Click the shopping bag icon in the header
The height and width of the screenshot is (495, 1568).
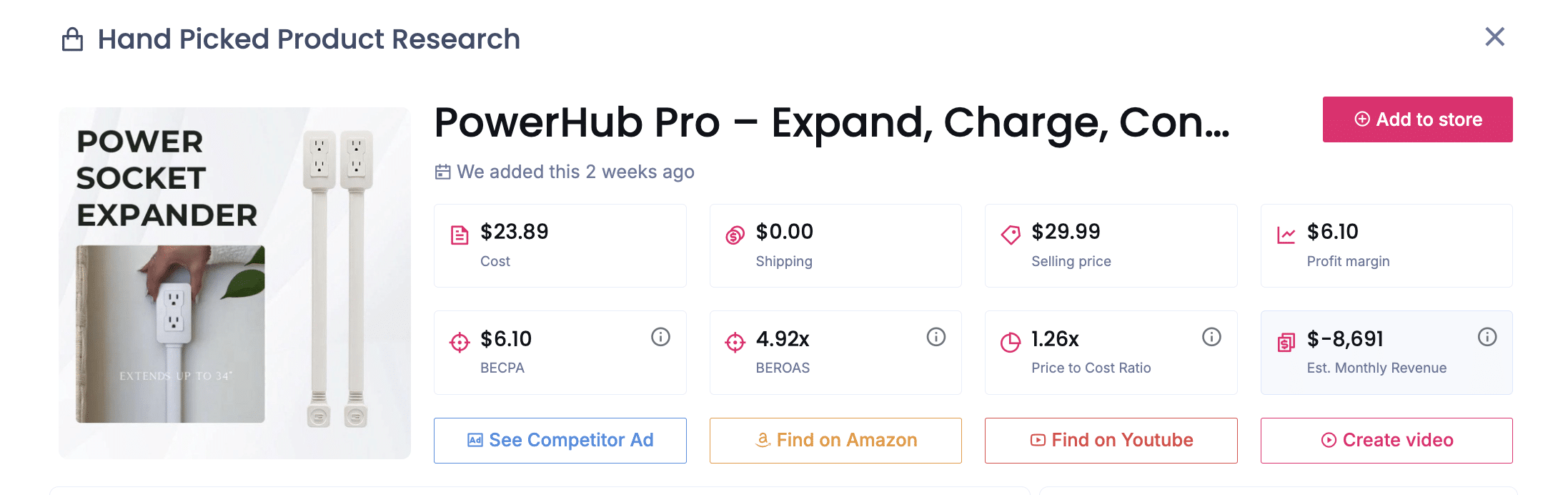[71, 39]
